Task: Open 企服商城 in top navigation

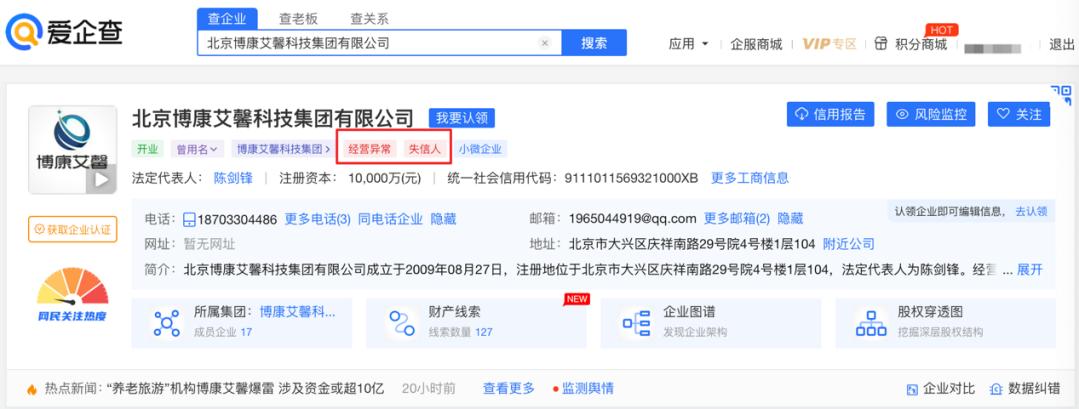Action: coord(756,44)
